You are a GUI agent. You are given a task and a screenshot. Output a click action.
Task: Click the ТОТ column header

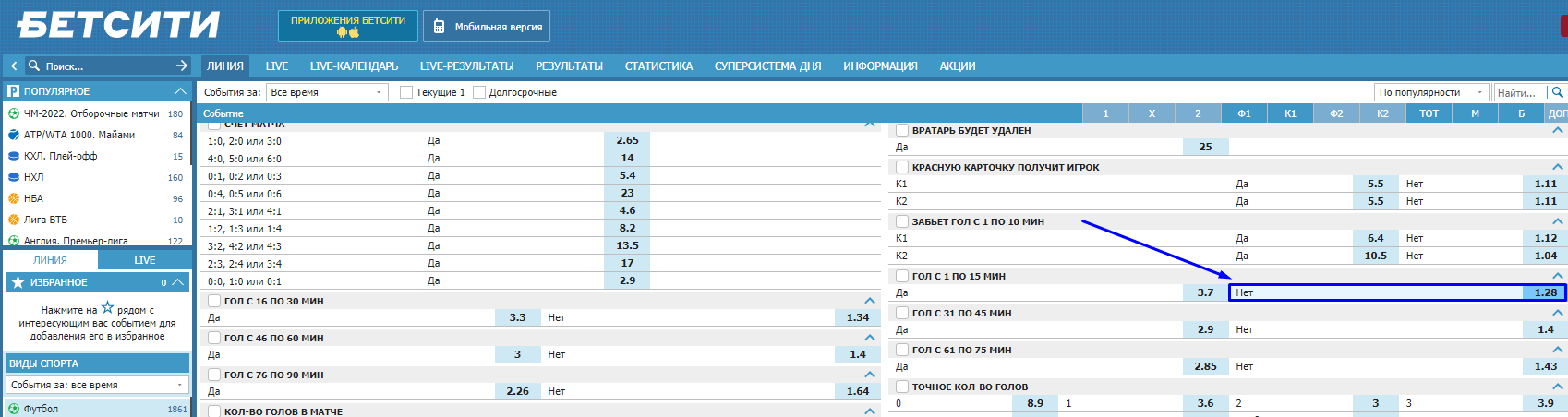[1429, 113]
